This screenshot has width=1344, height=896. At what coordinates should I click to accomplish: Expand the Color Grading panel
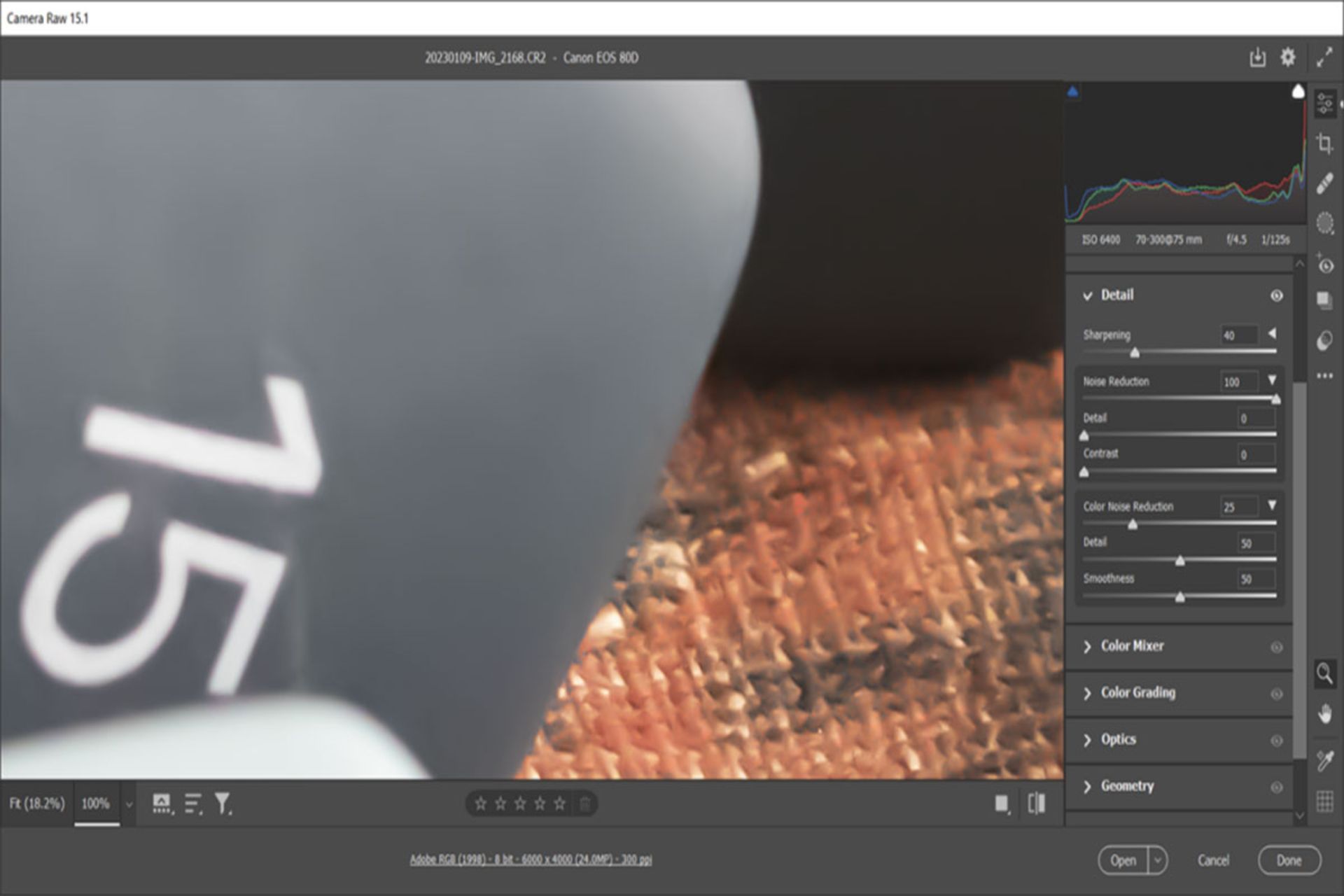pyautogui.click(x=1087, y=694)
